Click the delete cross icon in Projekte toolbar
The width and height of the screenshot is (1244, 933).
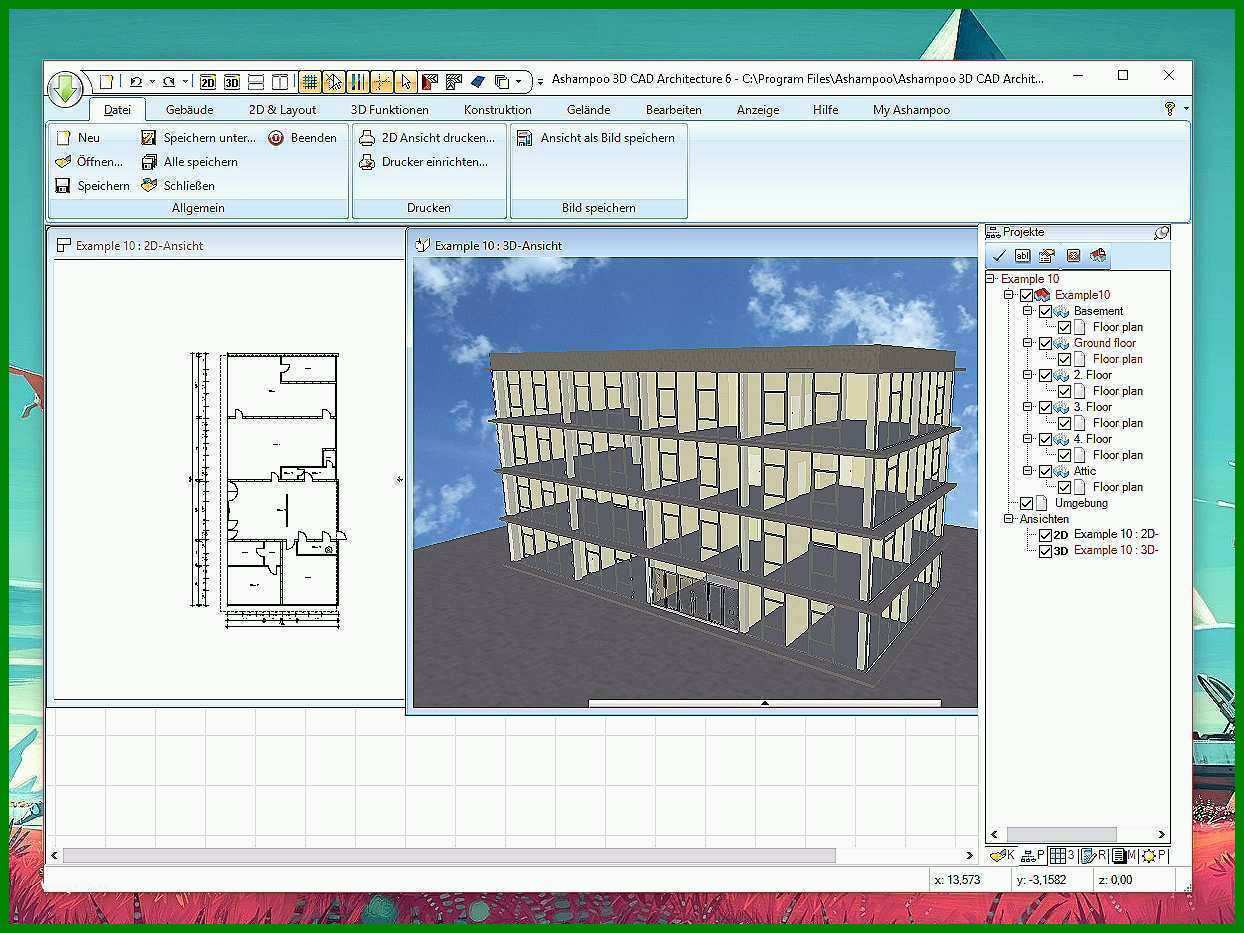[1073, 256]
